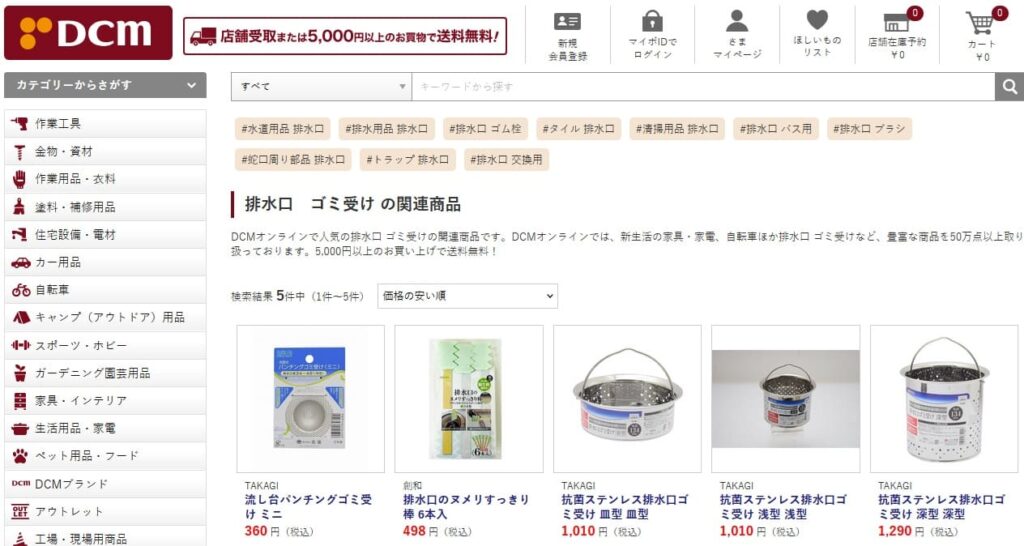Viewport: 1024px width, 546px height.
Task: Click the keyword search input field
Action: tap(703, 86)
